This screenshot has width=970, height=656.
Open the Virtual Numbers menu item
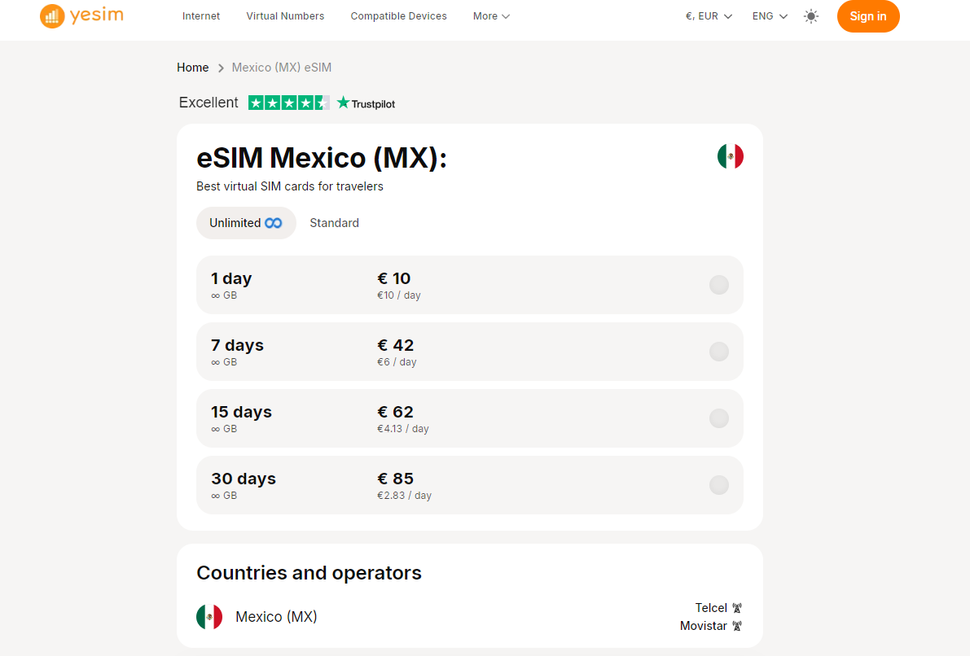284,16
